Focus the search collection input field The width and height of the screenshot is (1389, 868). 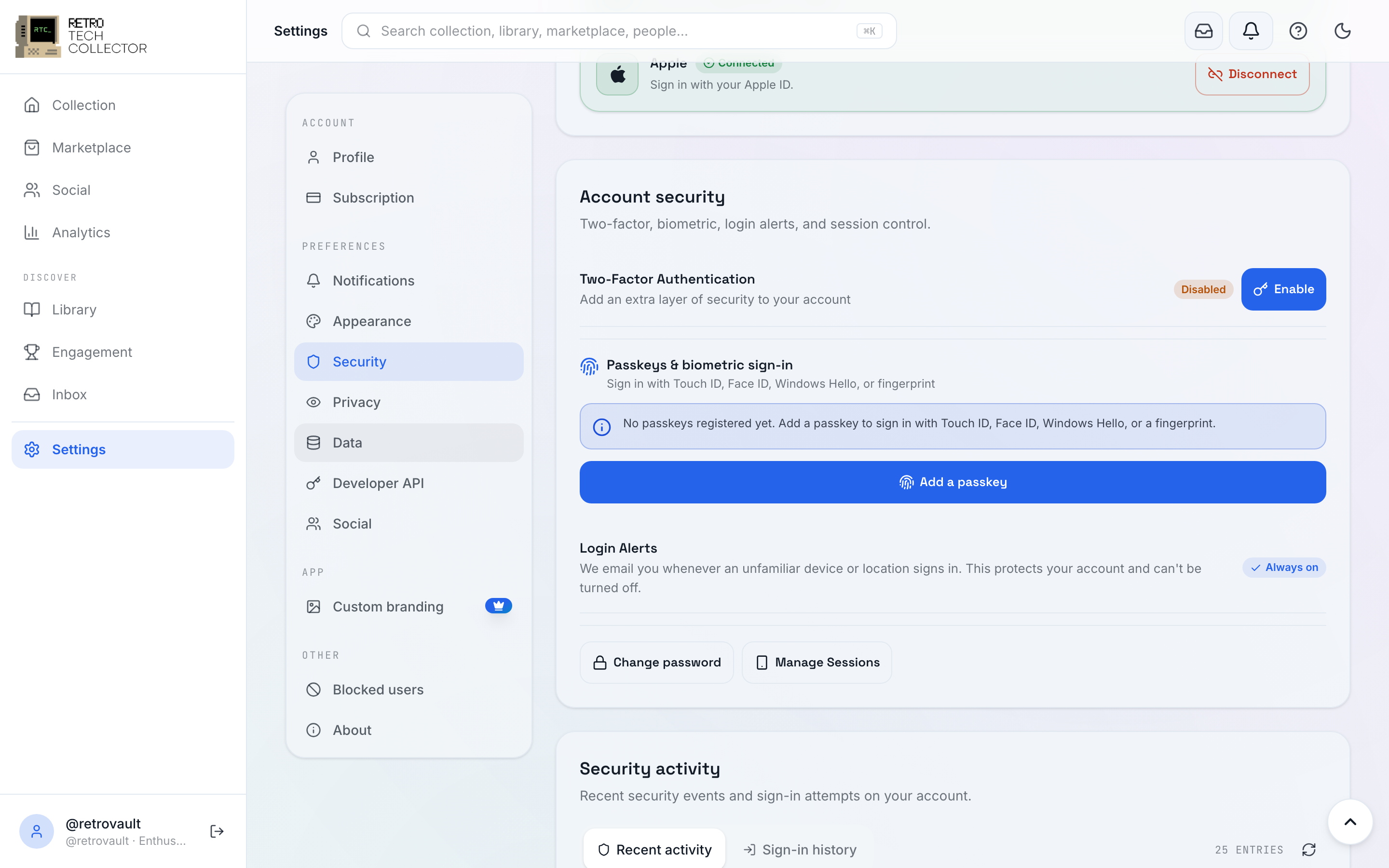coord(619,31)
